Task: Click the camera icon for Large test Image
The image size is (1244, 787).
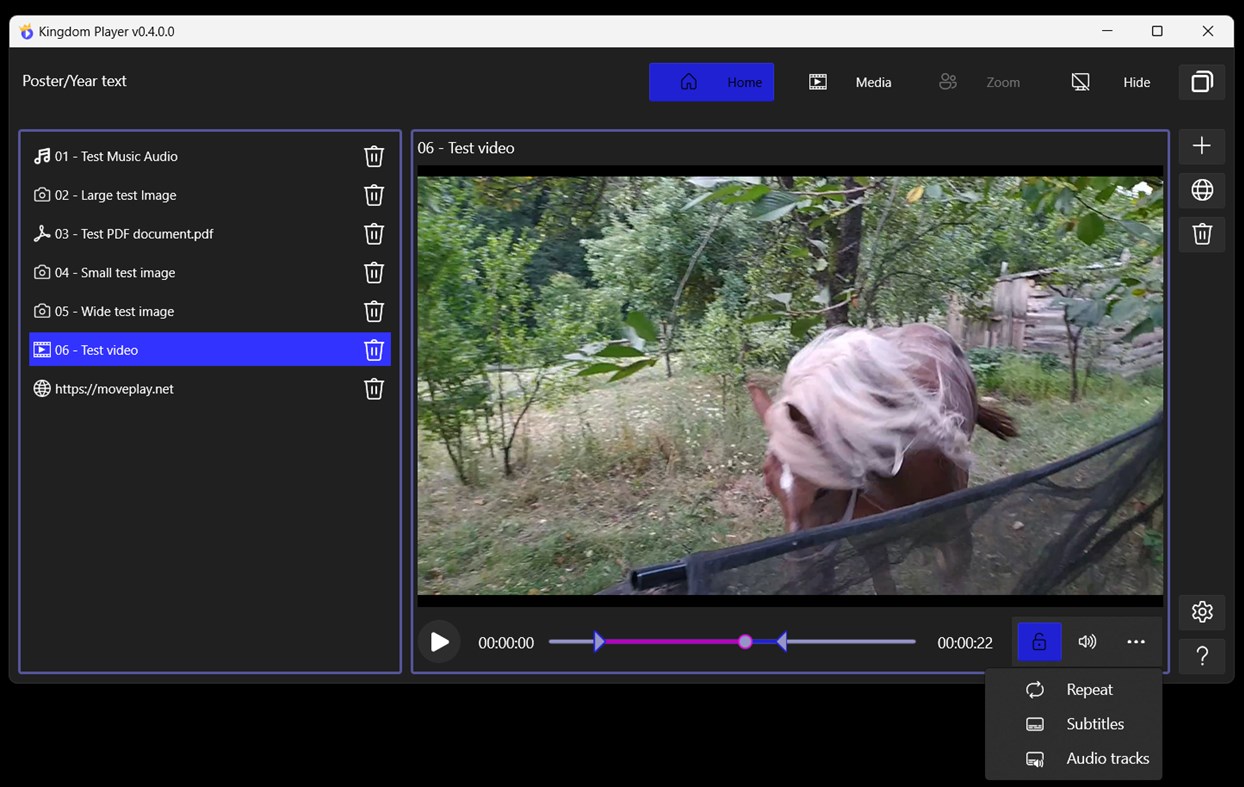Action: click(42, 195)
